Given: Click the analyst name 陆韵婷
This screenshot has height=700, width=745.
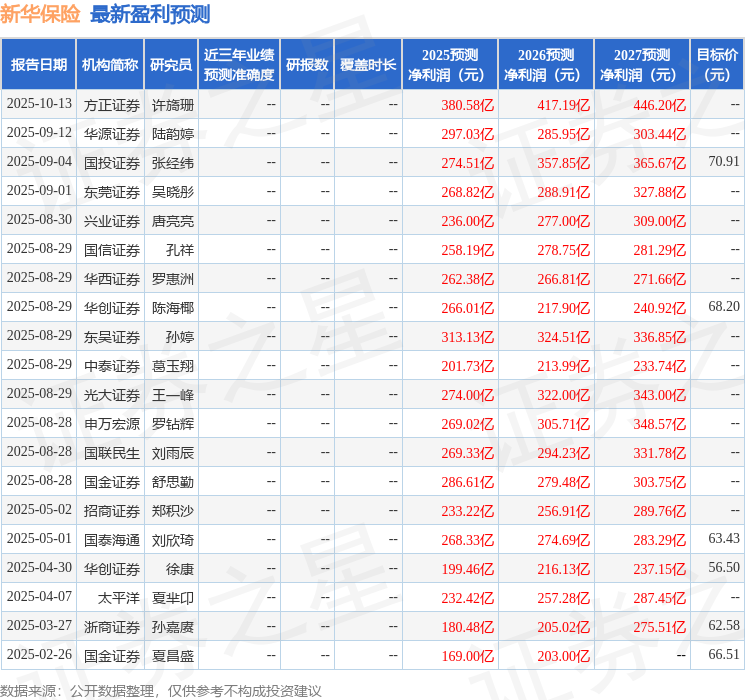Looking at the screenshot, I should 172,134.
